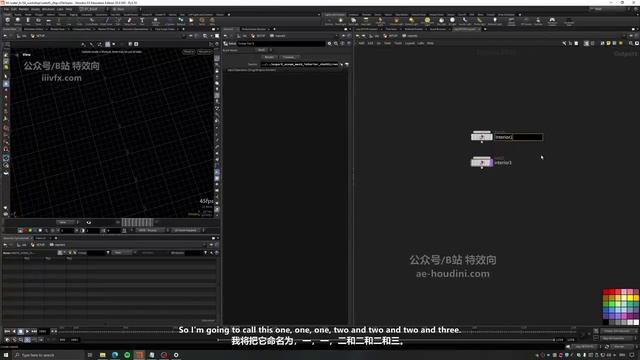The image size is (640, 360).
Task: Select the Sphere shelf tool
Action: pyautogui.click(x=18, y=21)
